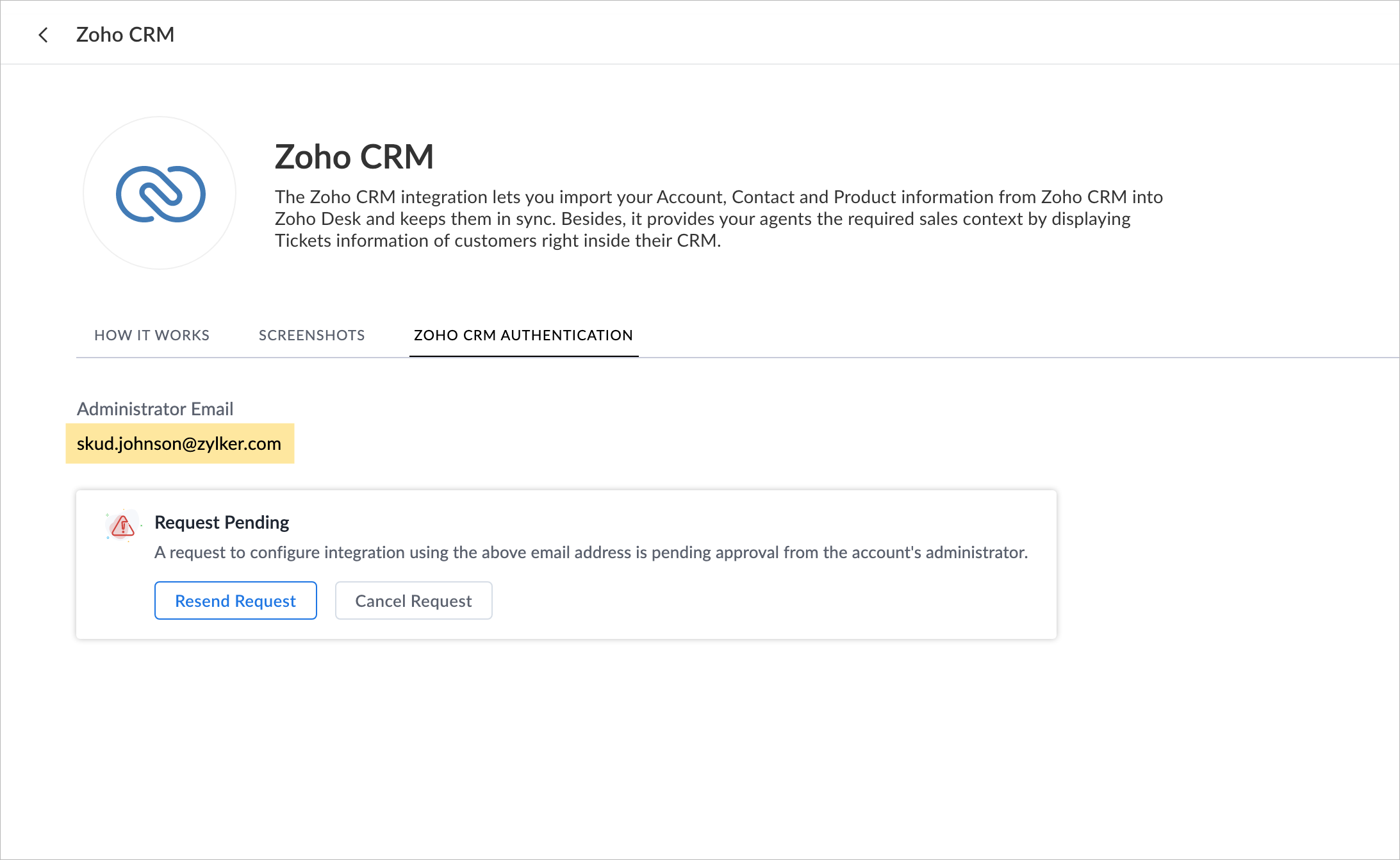Click the first line of the integration description
Viewport: 1400px width, 860px height.
coord(718,197)
